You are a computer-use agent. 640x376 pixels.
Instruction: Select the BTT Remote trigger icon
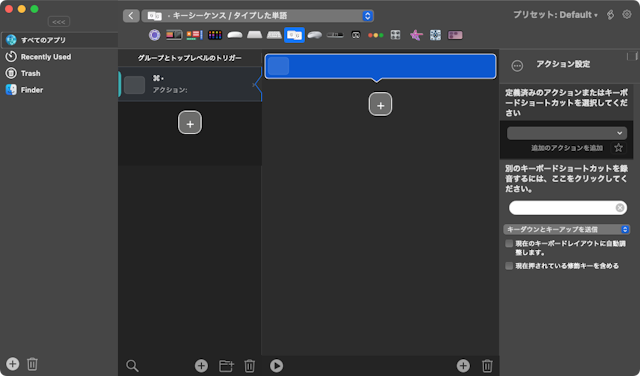click(x=356, y=35)
